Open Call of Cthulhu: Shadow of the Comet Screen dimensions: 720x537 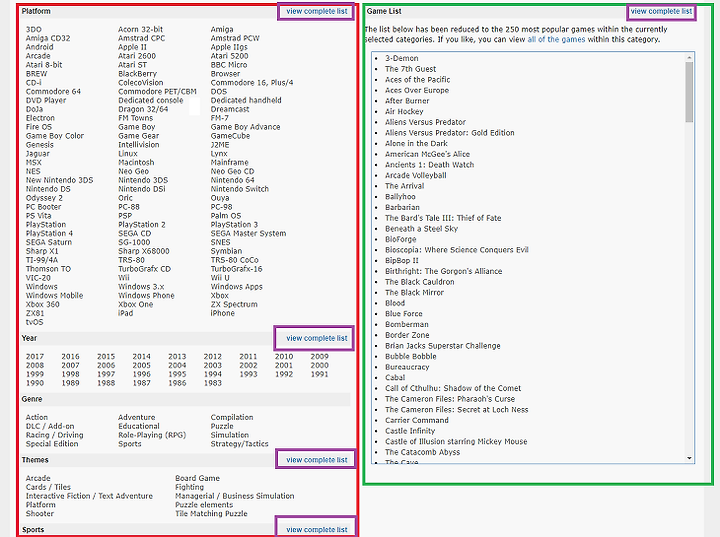(453, 388)
